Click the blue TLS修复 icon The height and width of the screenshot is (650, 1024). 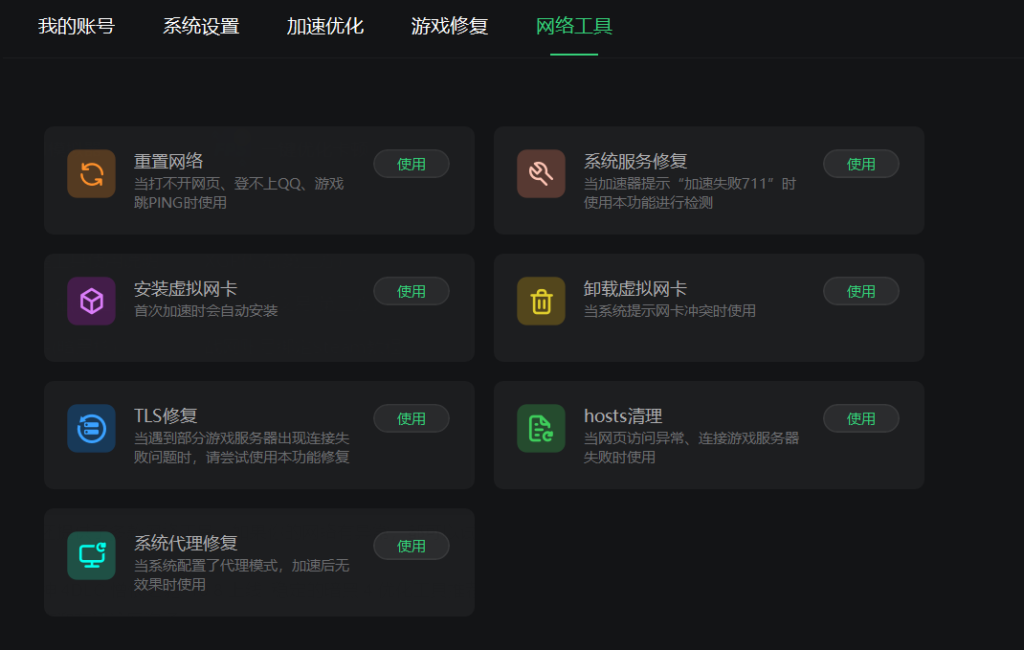pos(91,429)
